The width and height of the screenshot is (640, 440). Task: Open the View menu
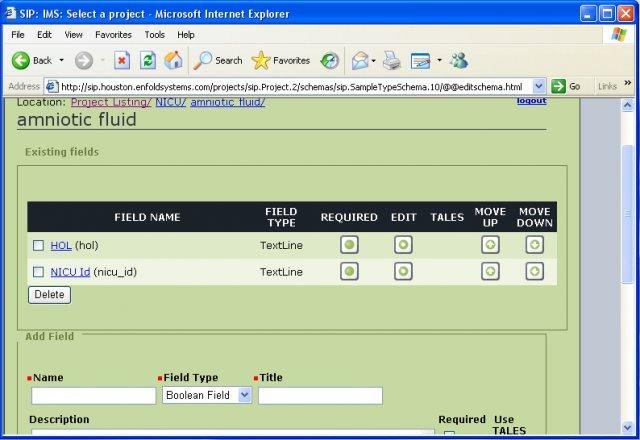coord(73,35)
